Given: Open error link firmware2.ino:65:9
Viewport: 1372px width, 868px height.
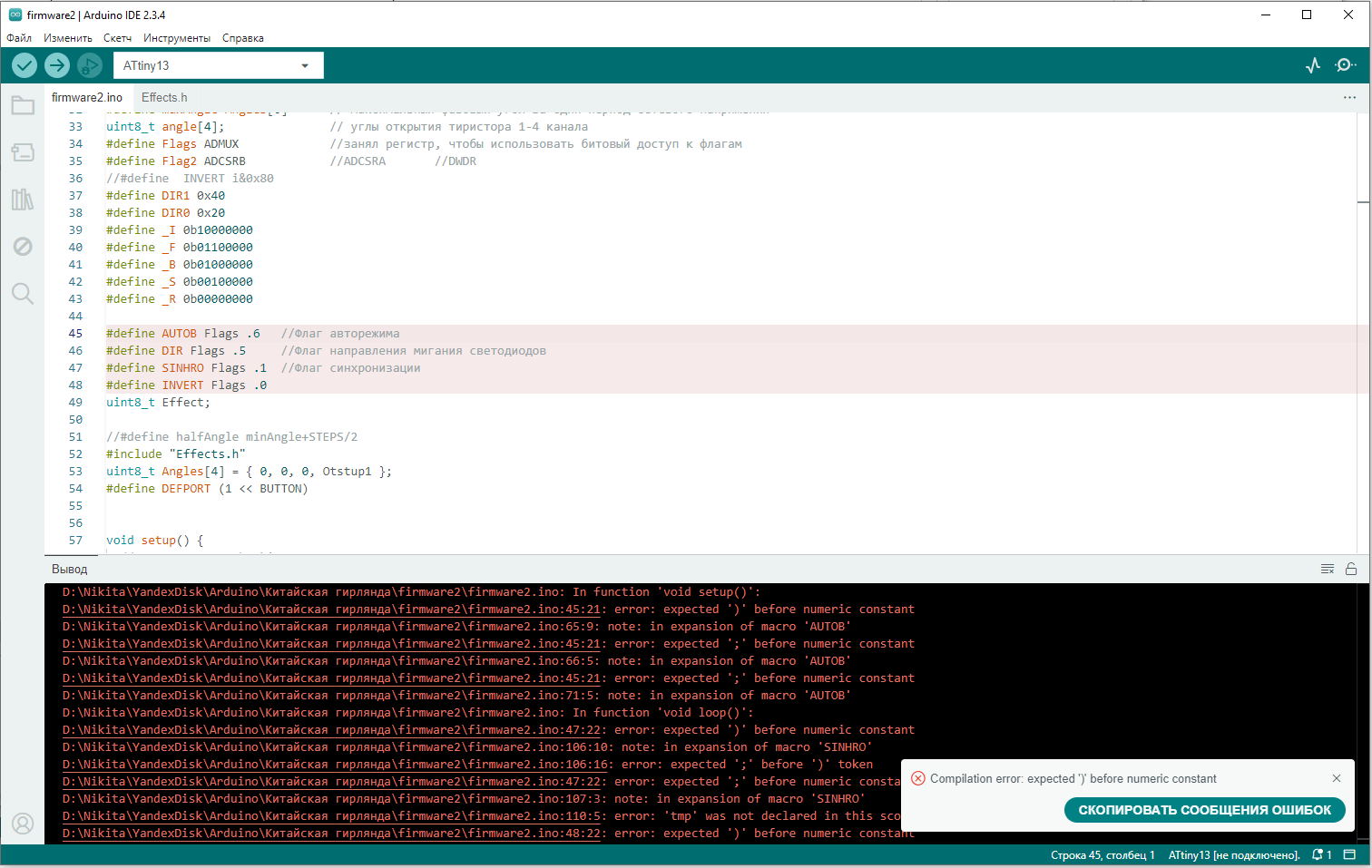Looking at the screenshot, I should click(328, 627).
